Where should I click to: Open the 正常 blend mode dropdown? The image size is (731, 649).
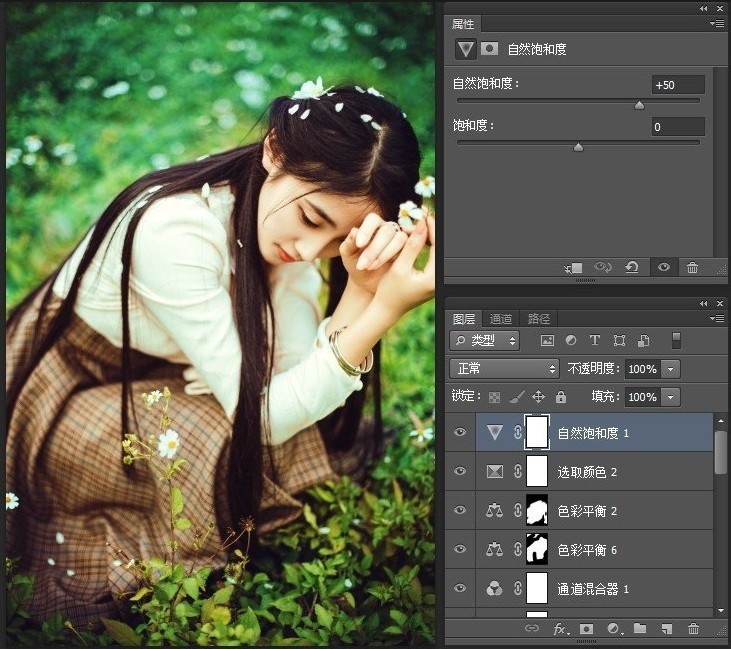click(503, 369)
